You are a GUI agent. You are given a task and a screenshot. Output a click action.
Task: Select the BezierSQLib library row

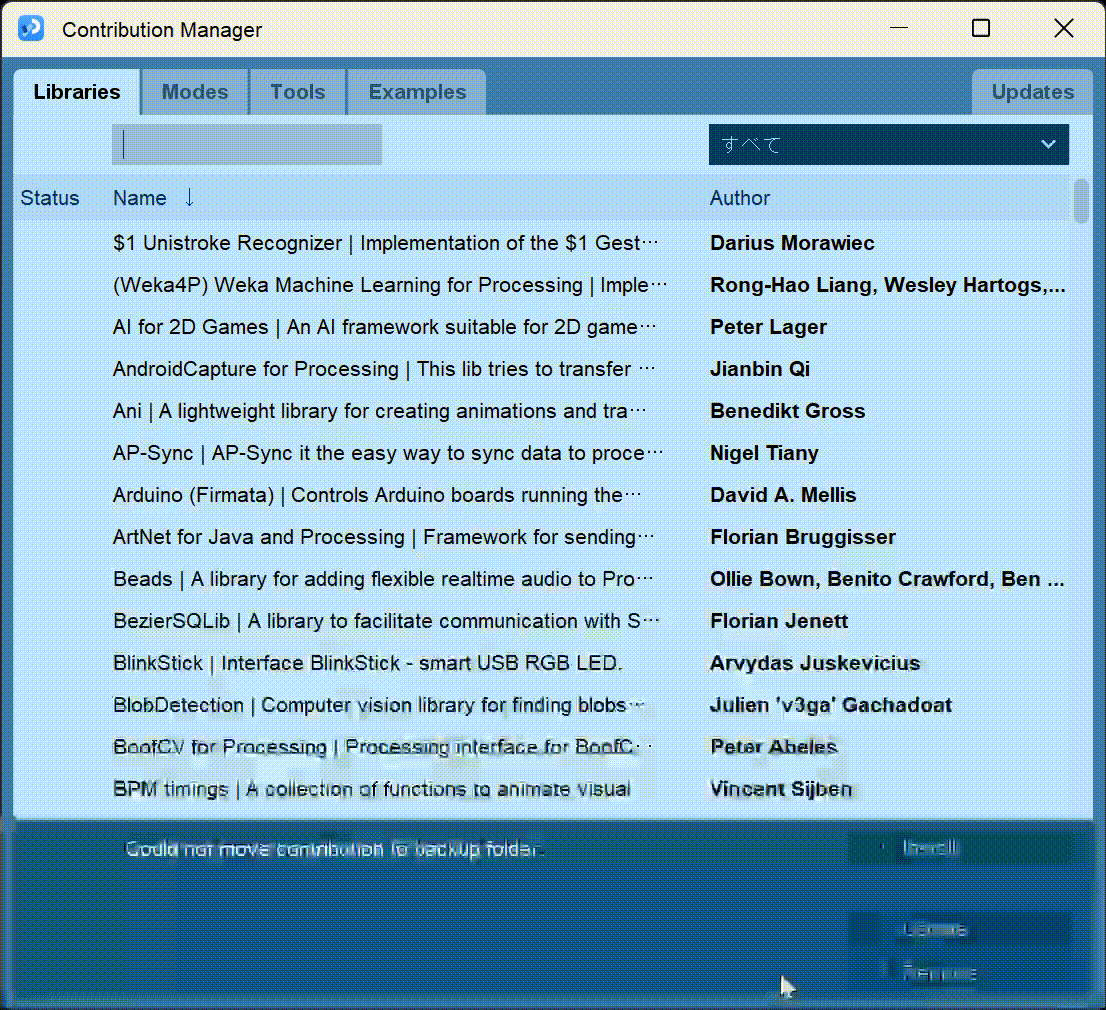540,621
